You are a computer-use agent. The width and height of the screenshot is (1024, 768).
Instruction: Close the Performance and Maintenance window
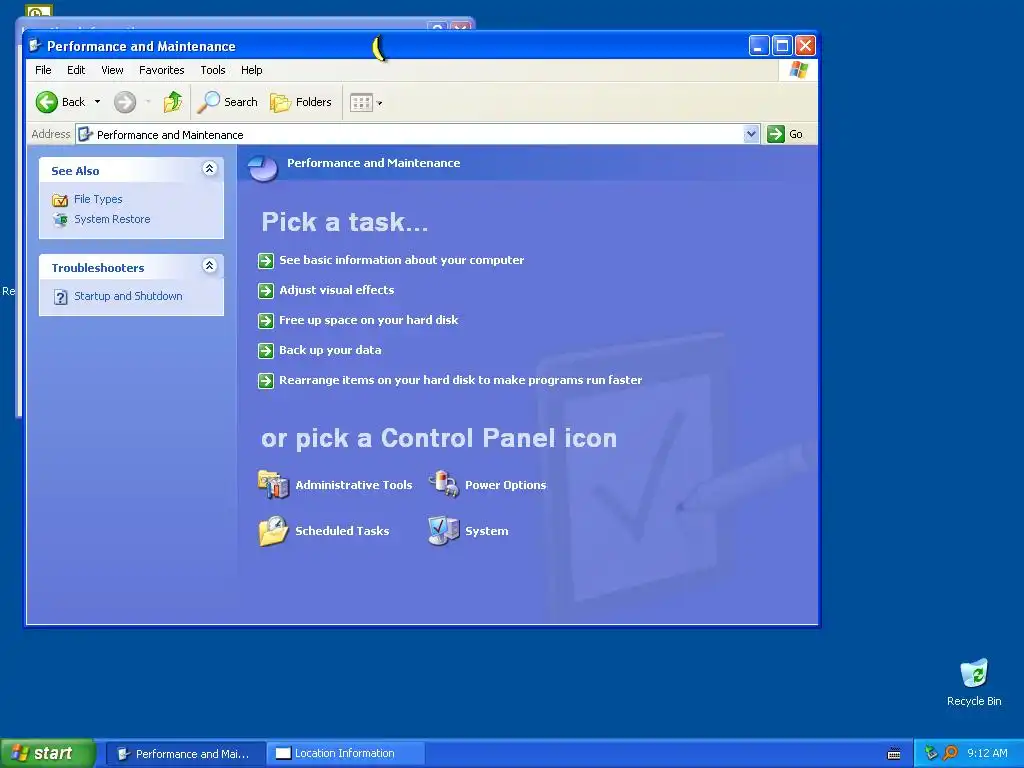coord(805,46)
